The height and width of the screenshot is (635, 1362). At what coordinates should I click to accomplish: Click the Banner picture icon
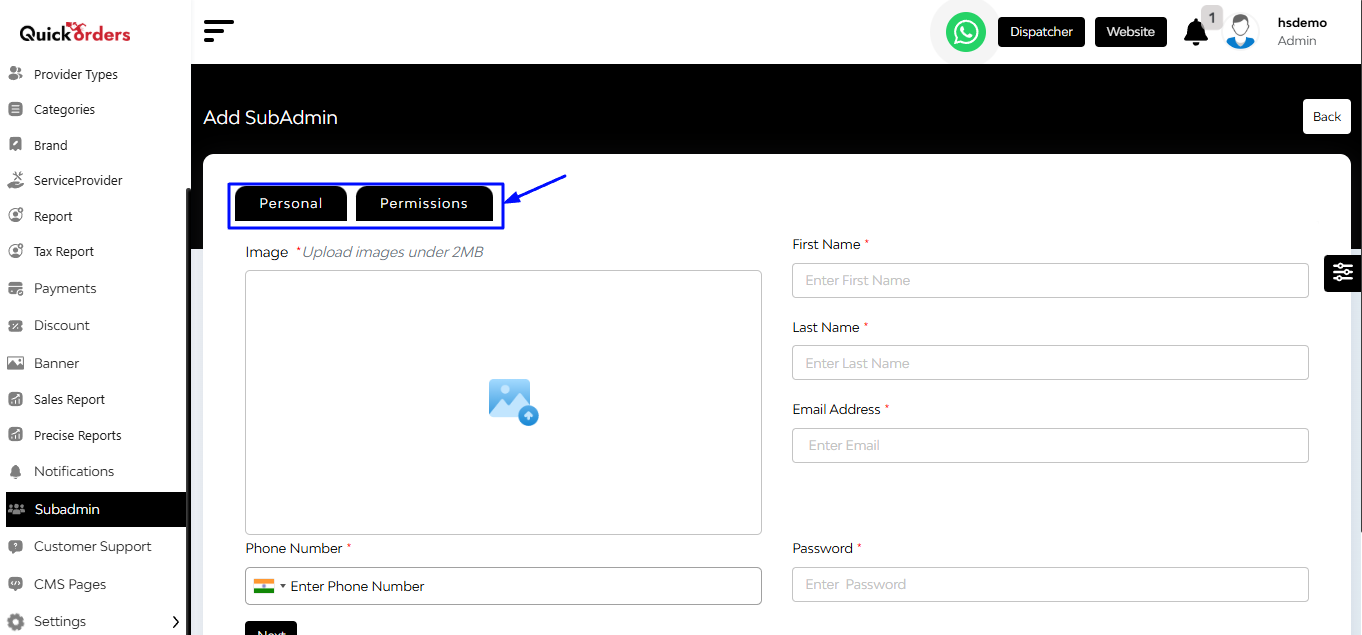[15, 363]
